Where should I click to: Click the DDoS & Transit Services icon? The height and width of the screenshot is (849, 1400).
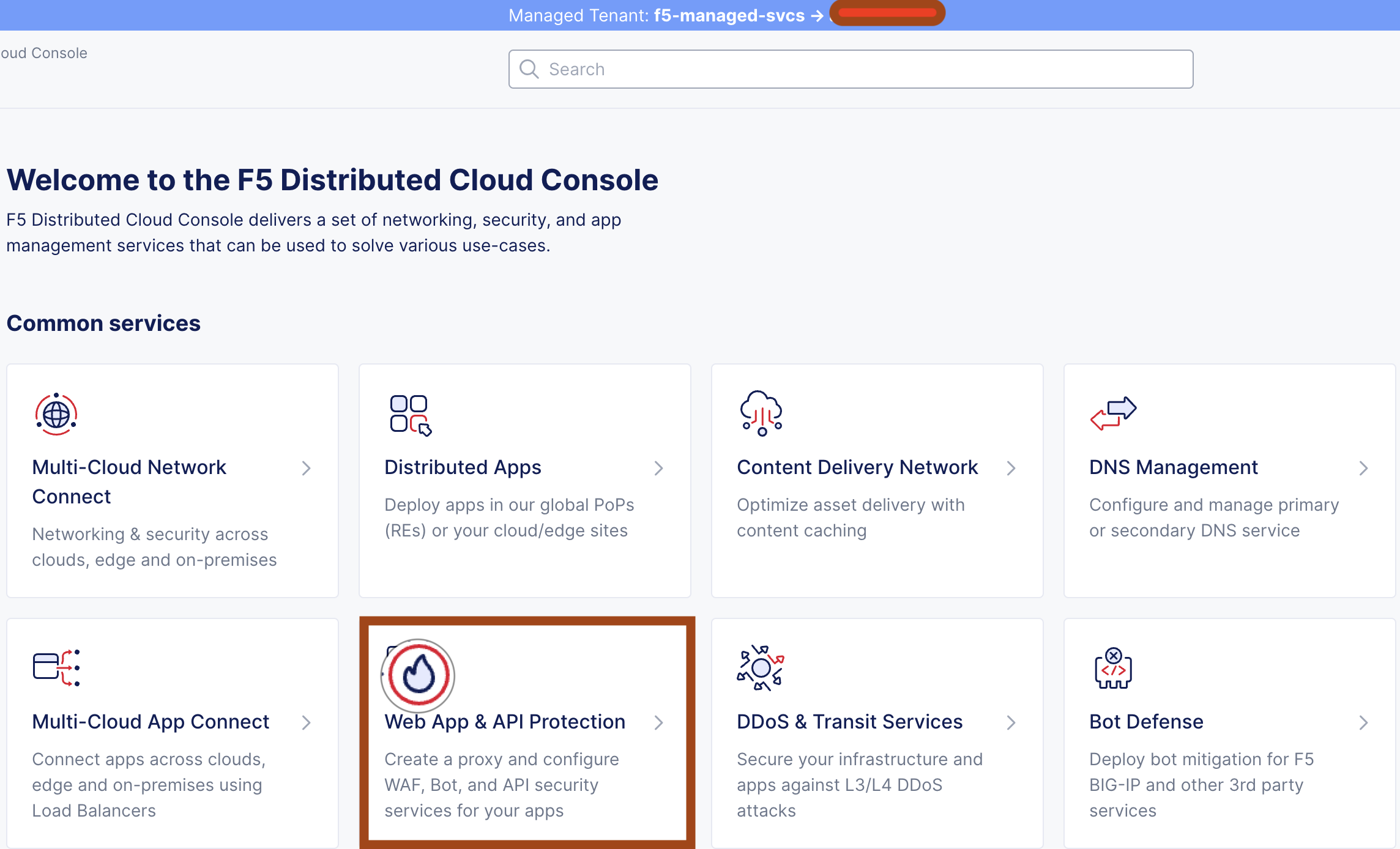[761, 668]
